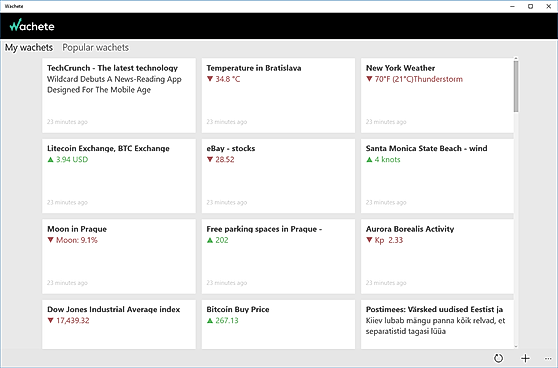Screen dimensions: 558x368
Task: Open the Moon in Prague tile
Action: 119,256
